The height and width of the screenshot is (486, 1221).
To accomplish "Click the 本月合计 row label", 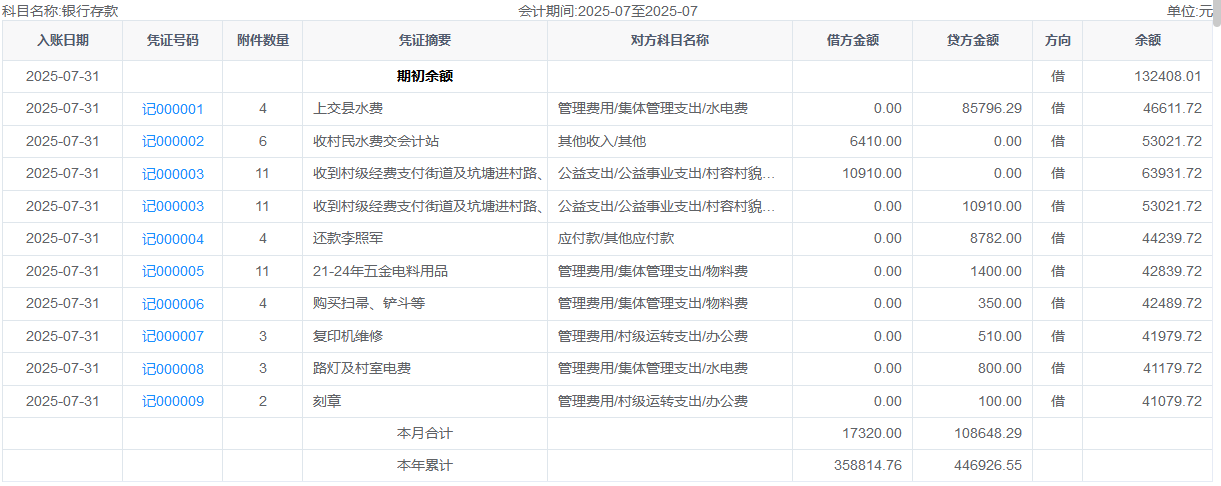I will pyautogui.click(x=424, y=433).
